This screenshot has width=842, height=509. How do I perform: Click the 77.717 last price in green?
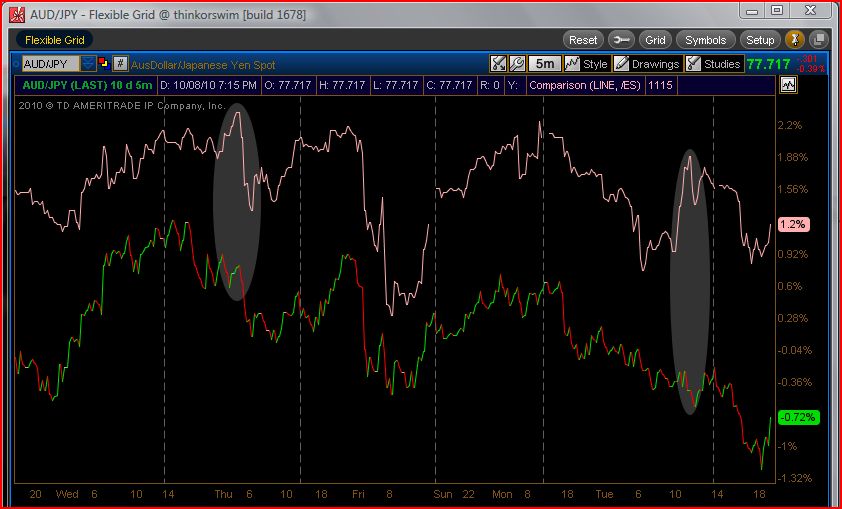coord(768,64)
